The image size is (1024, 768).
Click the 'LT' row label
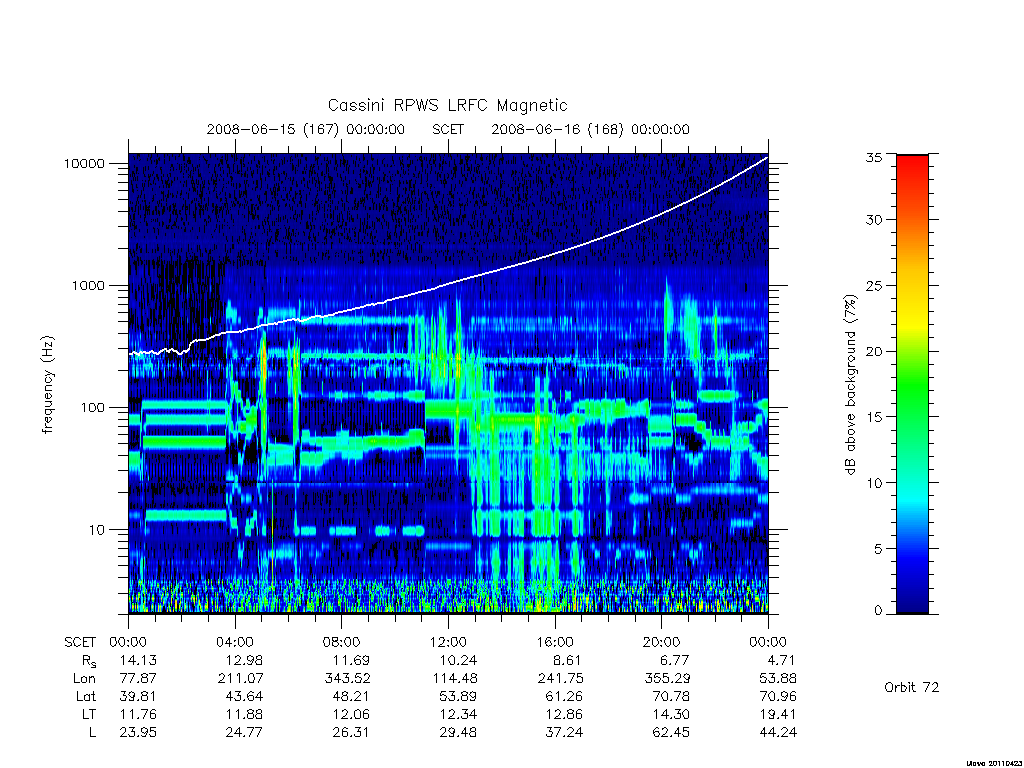pyautogui.click(x=88, y=714)
